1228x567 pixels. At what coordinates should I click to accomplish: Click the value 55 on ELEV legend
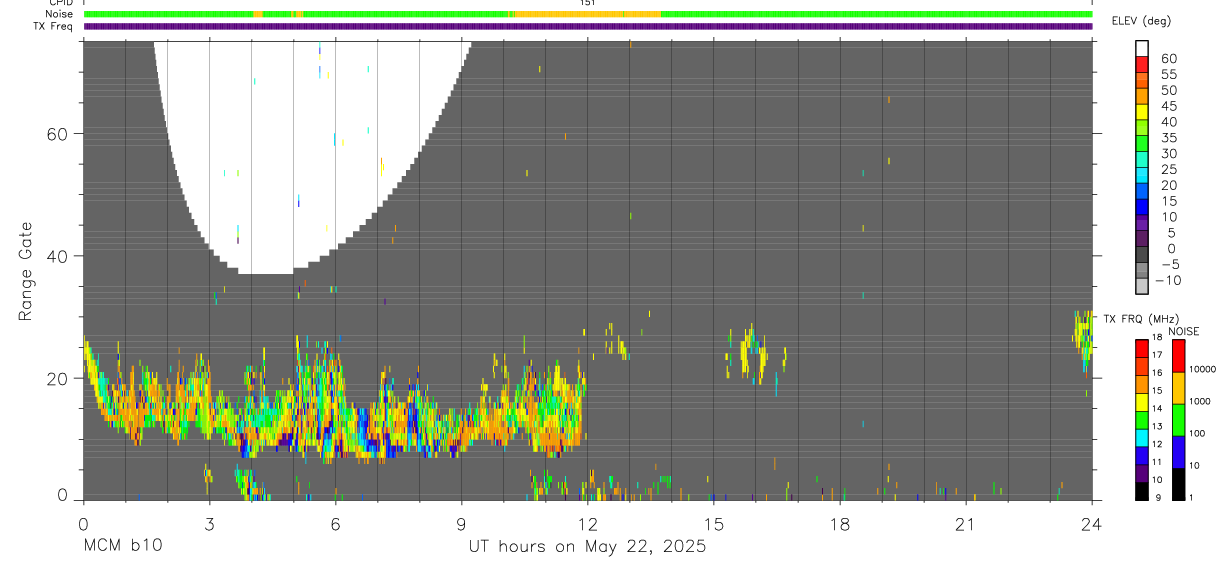(x=1168, y=74)
